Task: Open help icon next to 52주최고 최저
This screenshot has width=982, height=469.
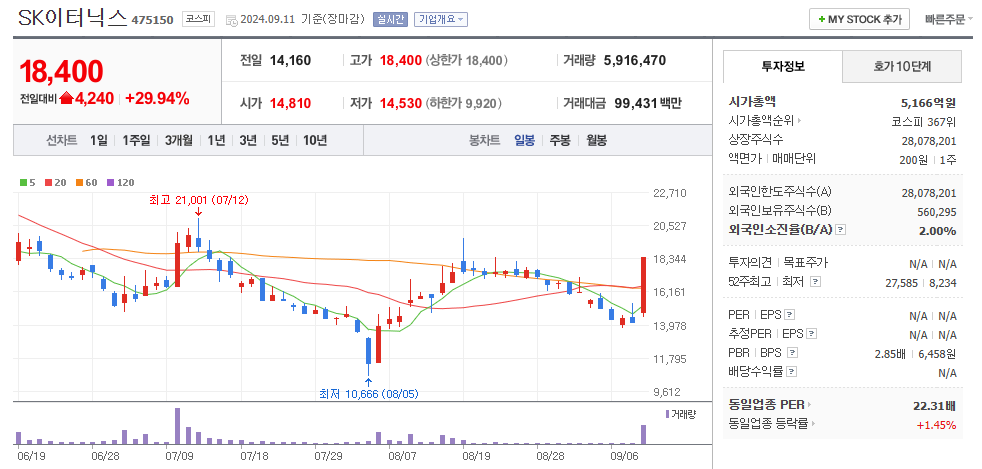Action: coord(815,282)
